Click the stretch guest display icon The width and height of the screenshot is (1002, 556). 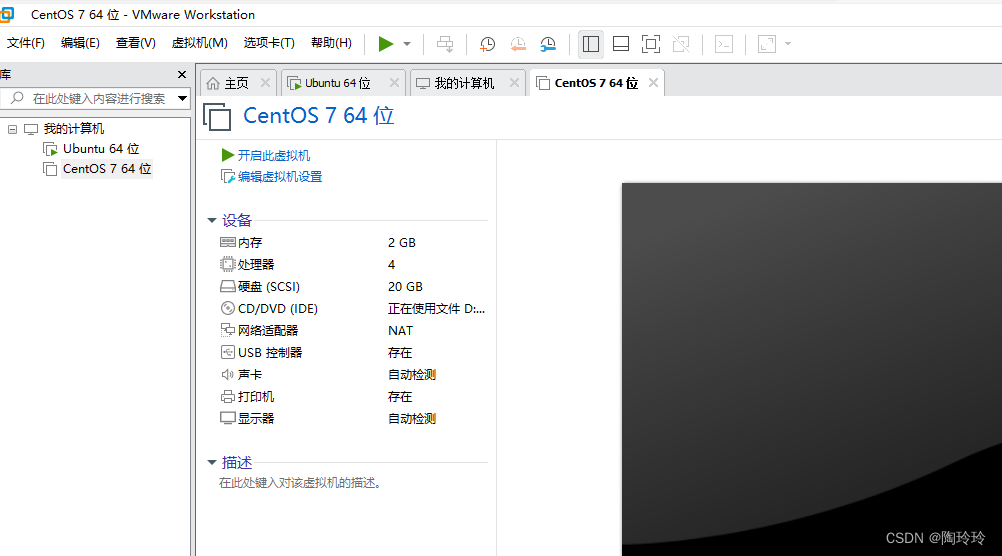click(766, 44)
